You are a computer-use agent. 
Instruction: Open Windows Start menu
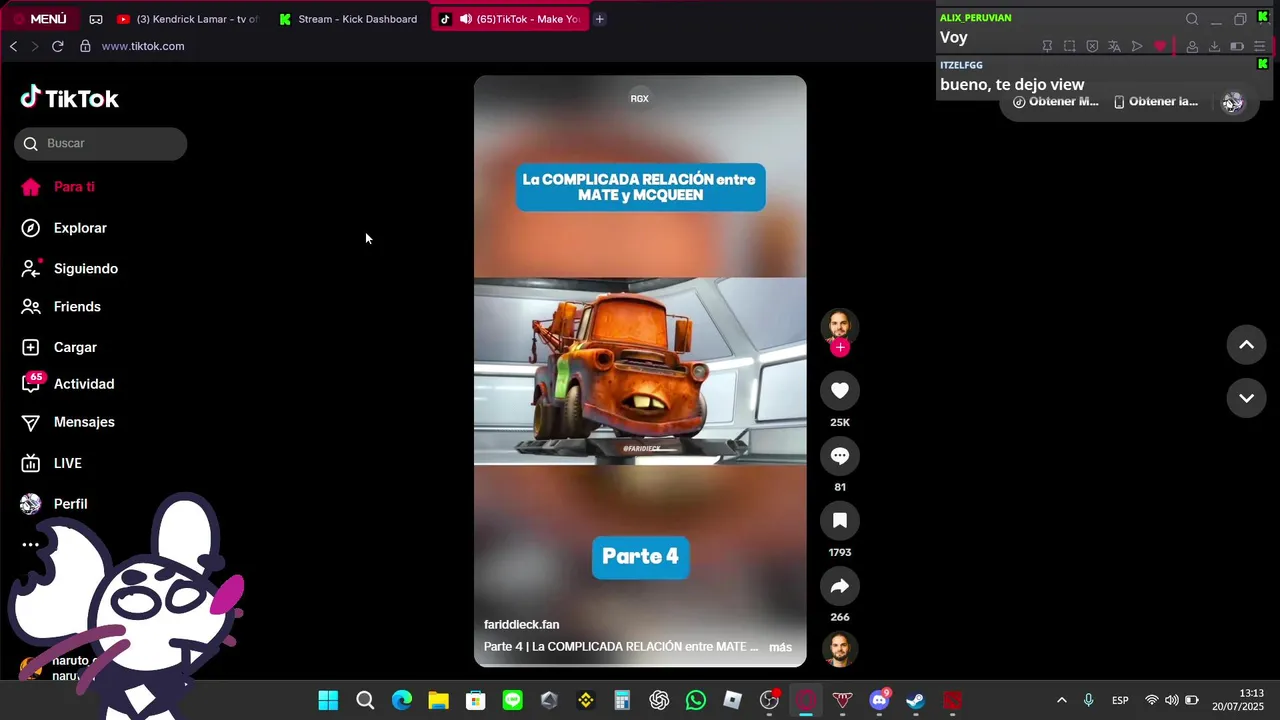click(x=328, y=700)
